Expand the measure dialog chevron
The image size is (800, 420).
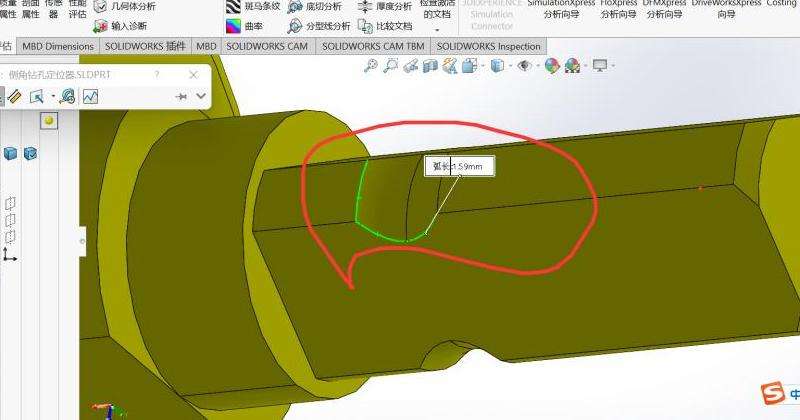(x=201, y=96)
